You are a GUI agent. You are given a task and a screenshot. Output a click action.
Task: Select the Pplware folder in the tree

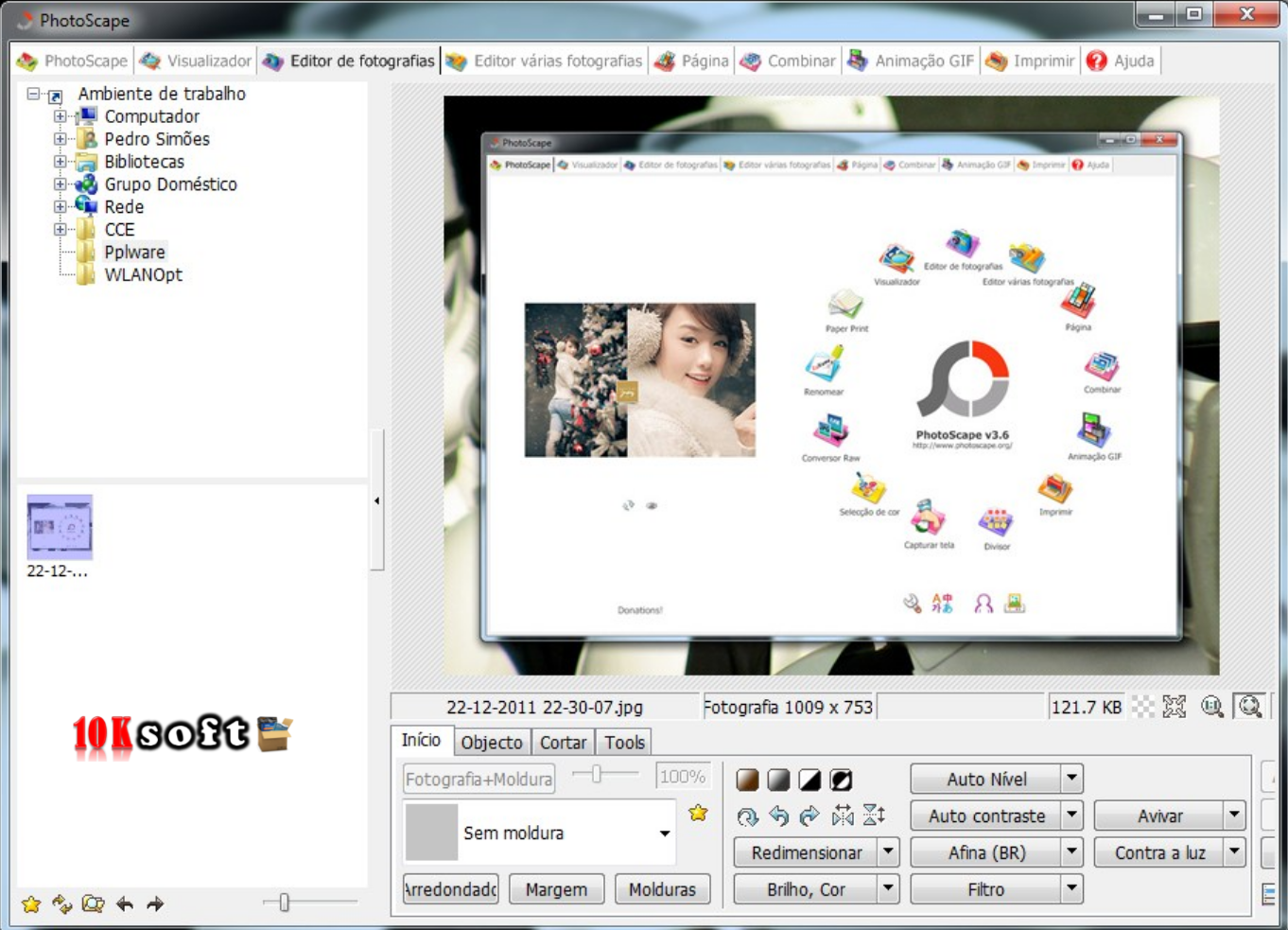coord(134,252)
